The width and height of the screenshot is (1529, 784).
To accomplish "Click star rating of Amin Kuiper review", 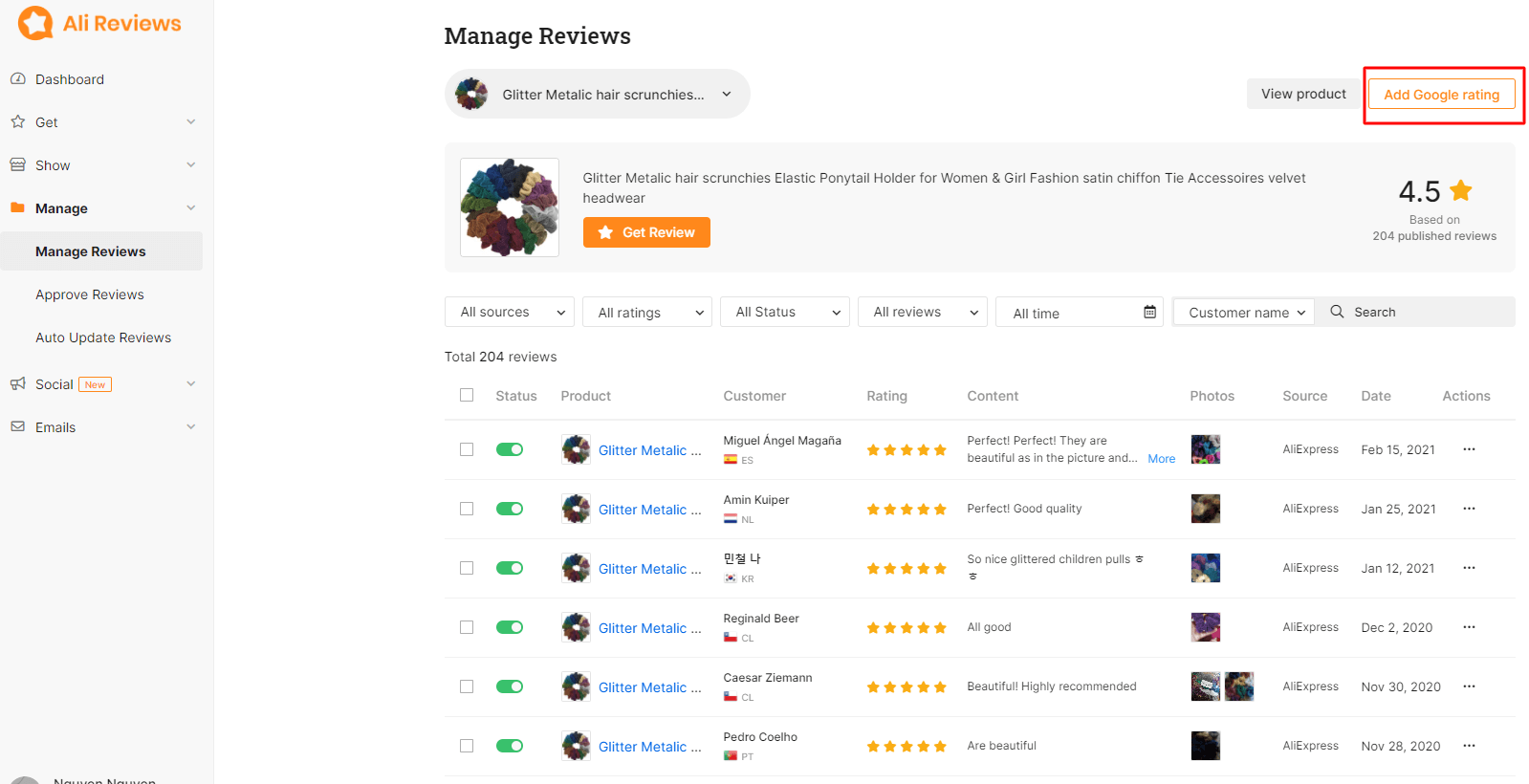I will [906, 509].
